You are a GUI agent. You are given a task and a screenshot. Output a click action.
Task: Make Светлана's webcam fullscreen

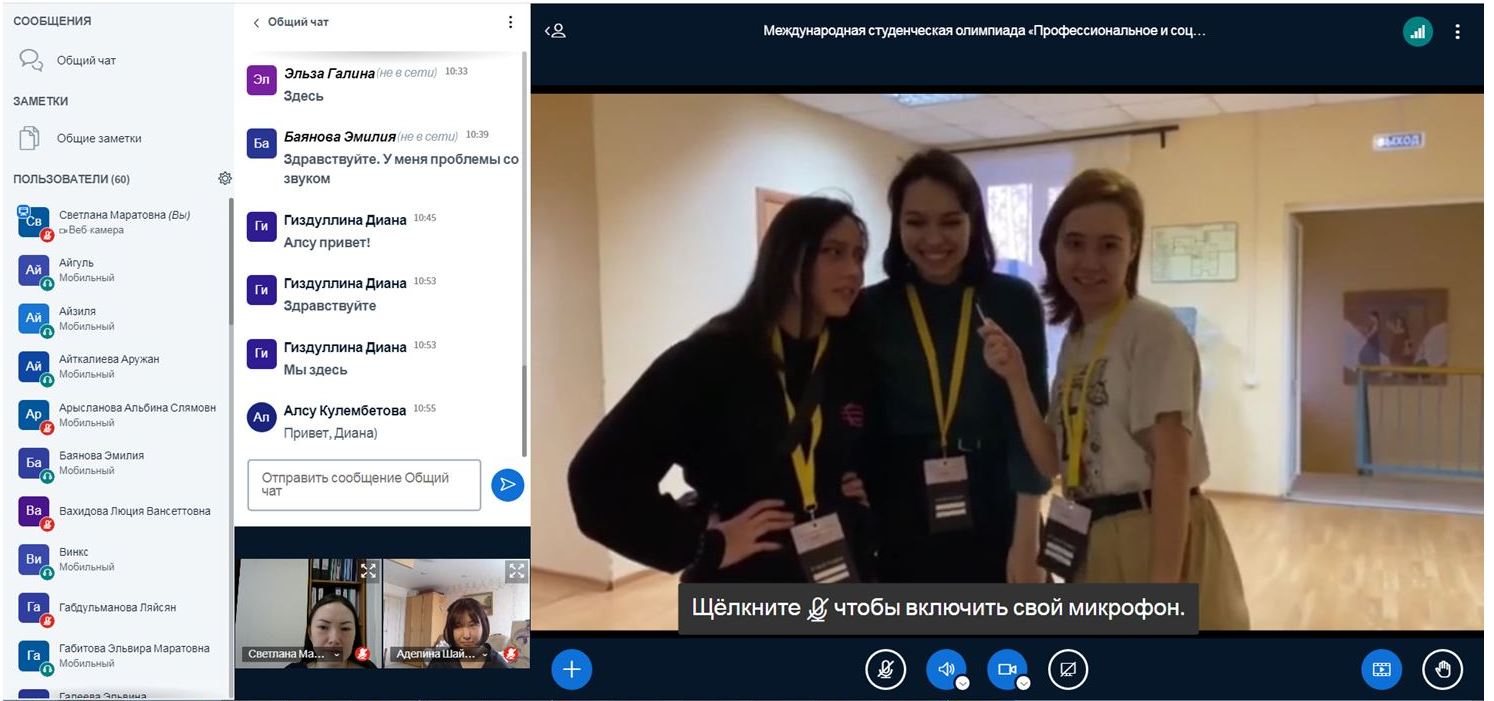click(368, 571)
